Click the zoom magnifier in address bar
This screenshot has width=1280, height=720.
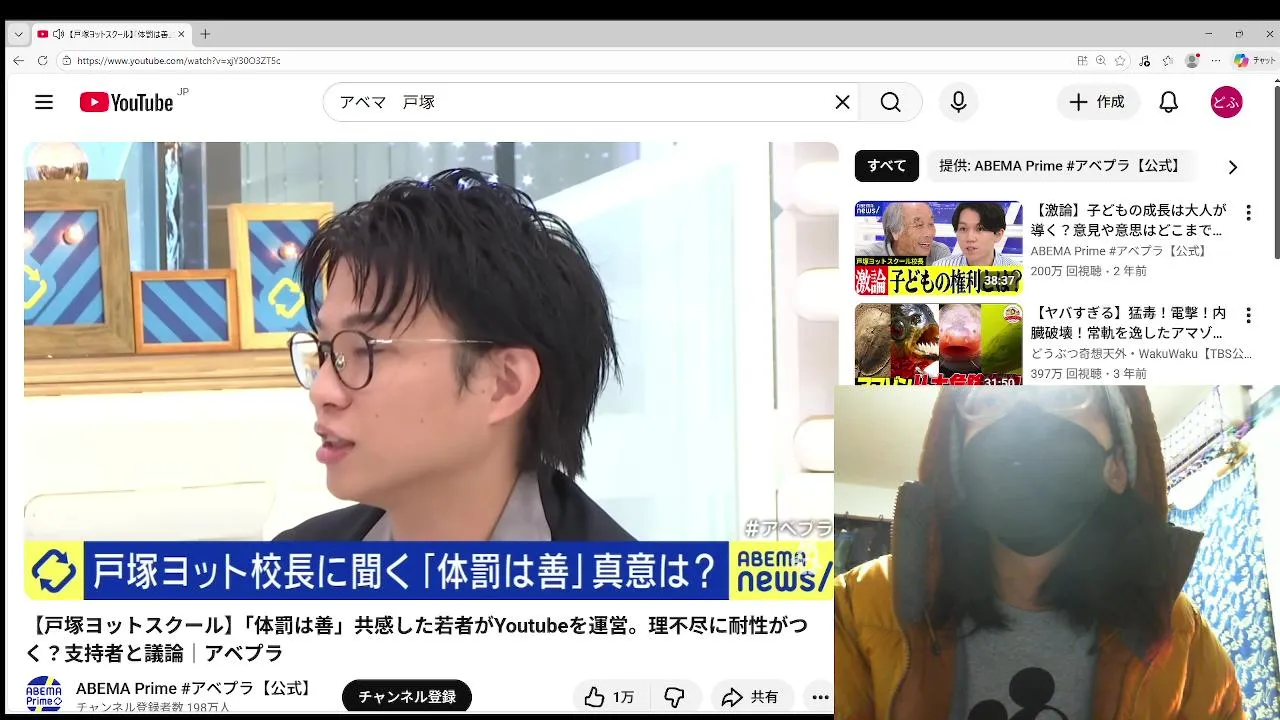click(x=1101, y=60)
